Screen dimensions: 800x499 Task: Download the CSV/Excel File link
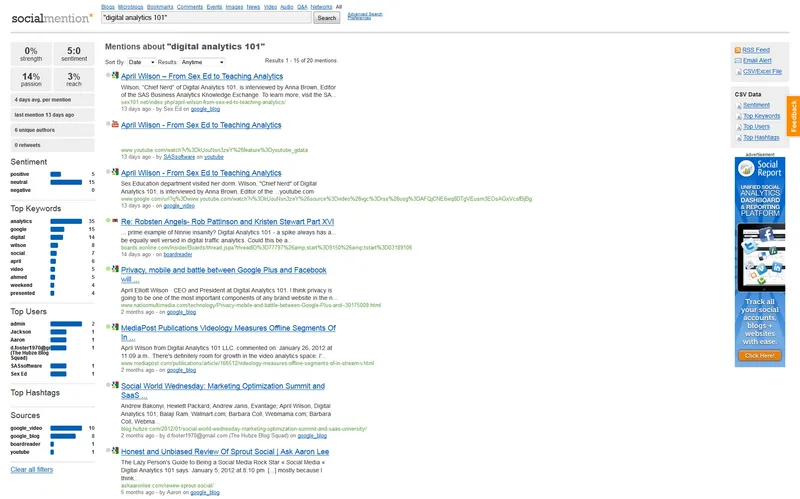coord(762,72)
